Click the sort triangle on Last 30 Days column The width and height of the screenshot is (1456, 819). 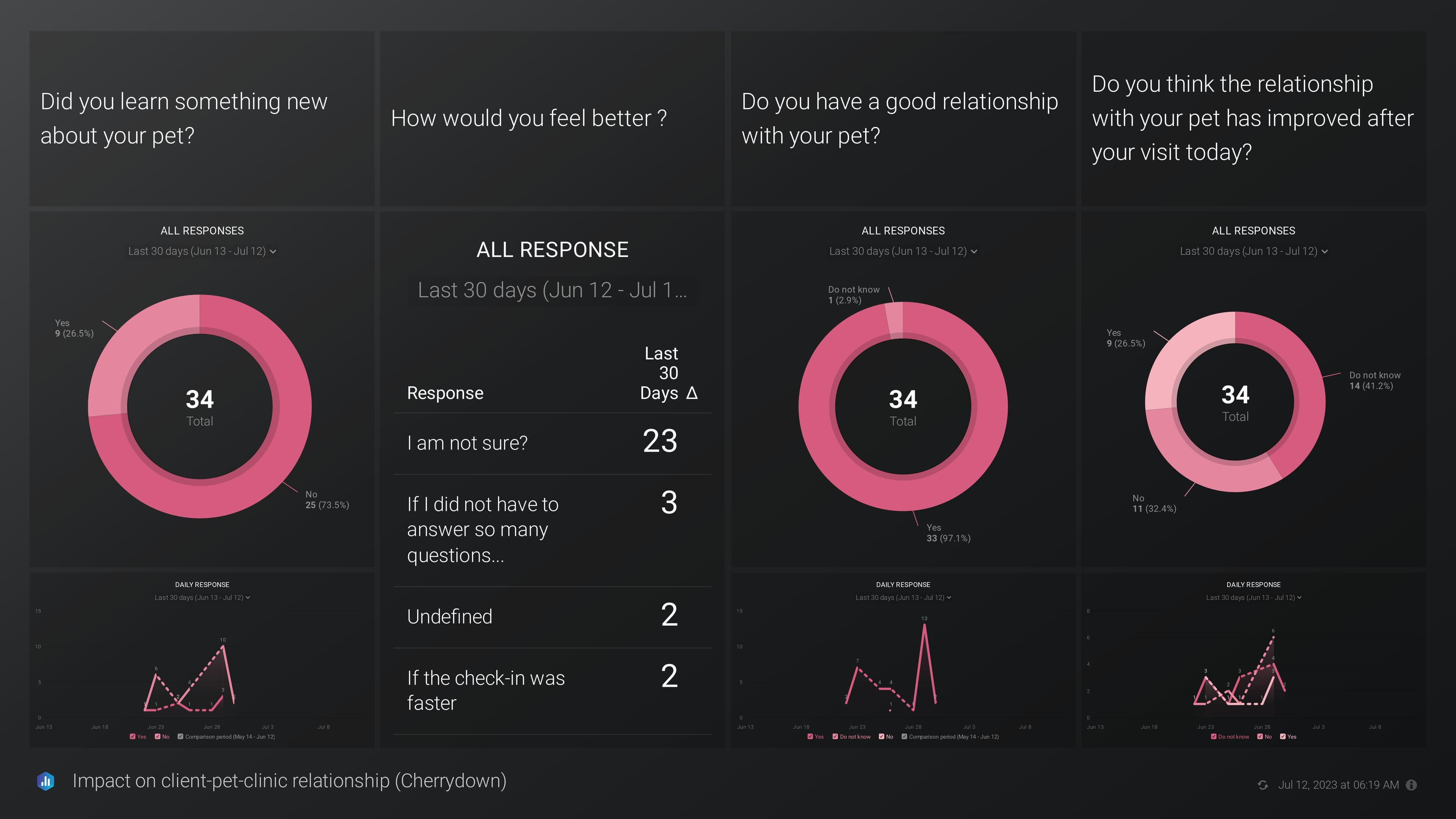[692, 393]
